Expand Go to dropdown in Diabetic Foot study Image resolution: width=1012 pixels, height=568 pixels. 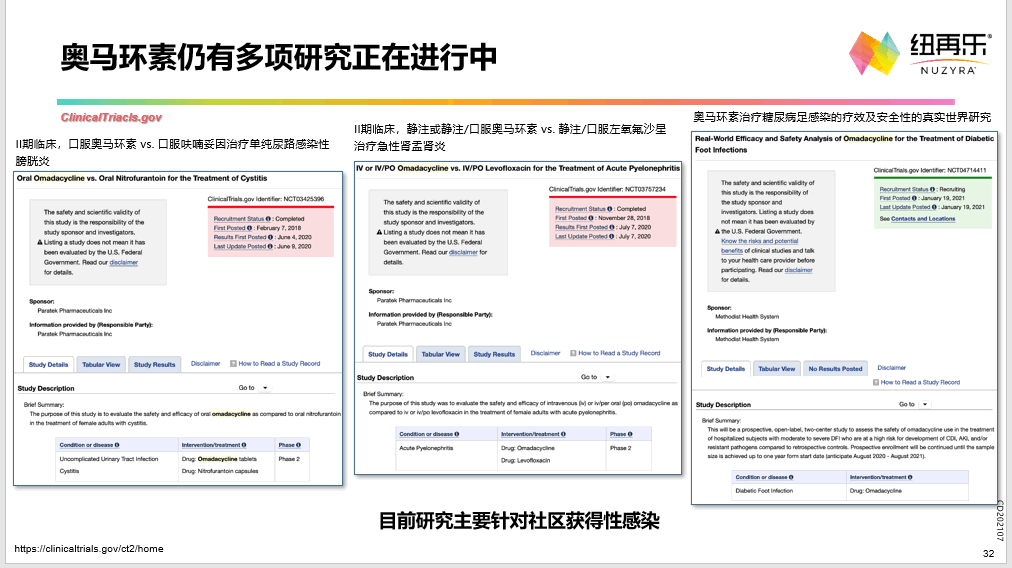[924, 404]
